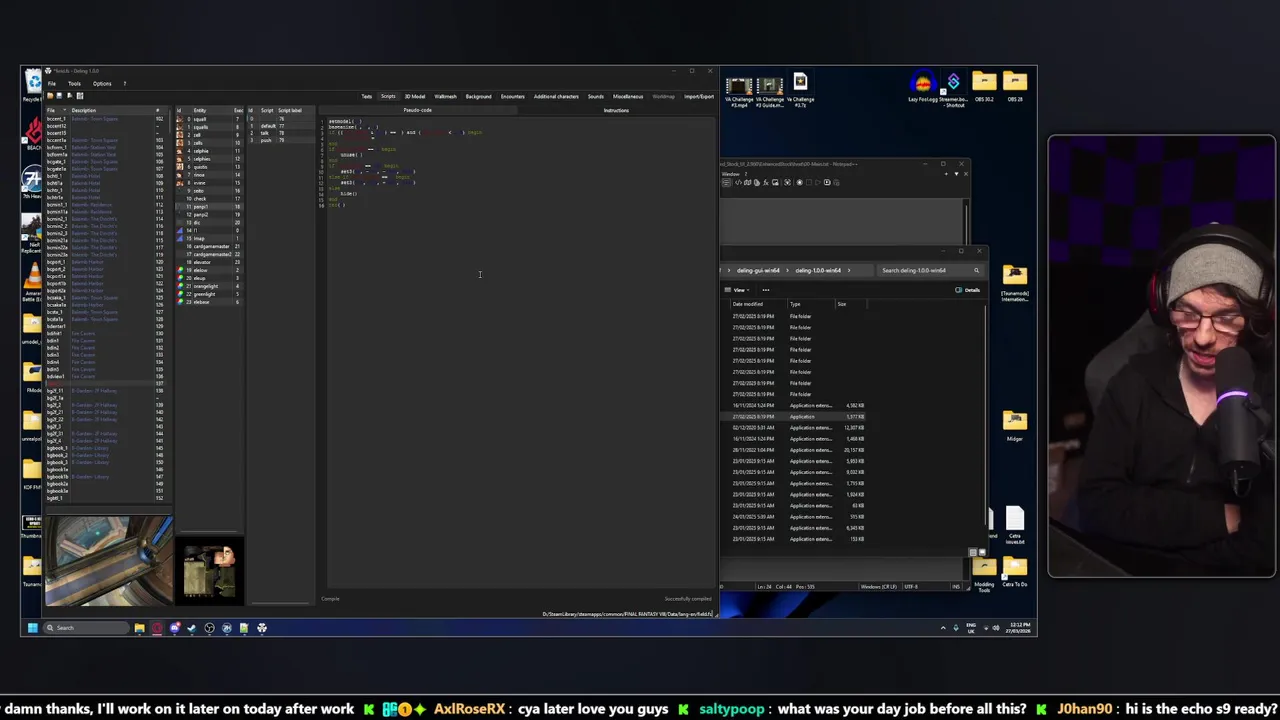1280x720 pixels.
Task: Select the rinoa entity row
Action: click(x=209, y=175)
